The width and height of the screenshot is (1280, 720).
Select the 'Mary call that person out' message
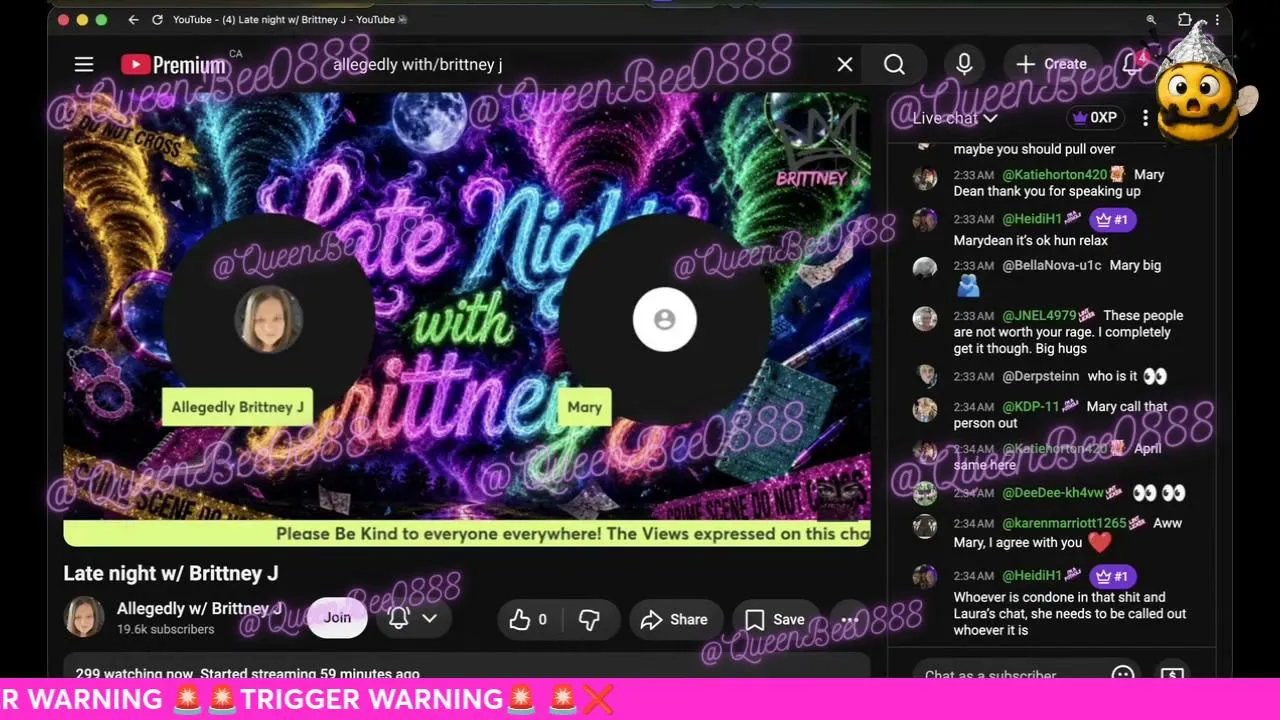pos(1060,415)
